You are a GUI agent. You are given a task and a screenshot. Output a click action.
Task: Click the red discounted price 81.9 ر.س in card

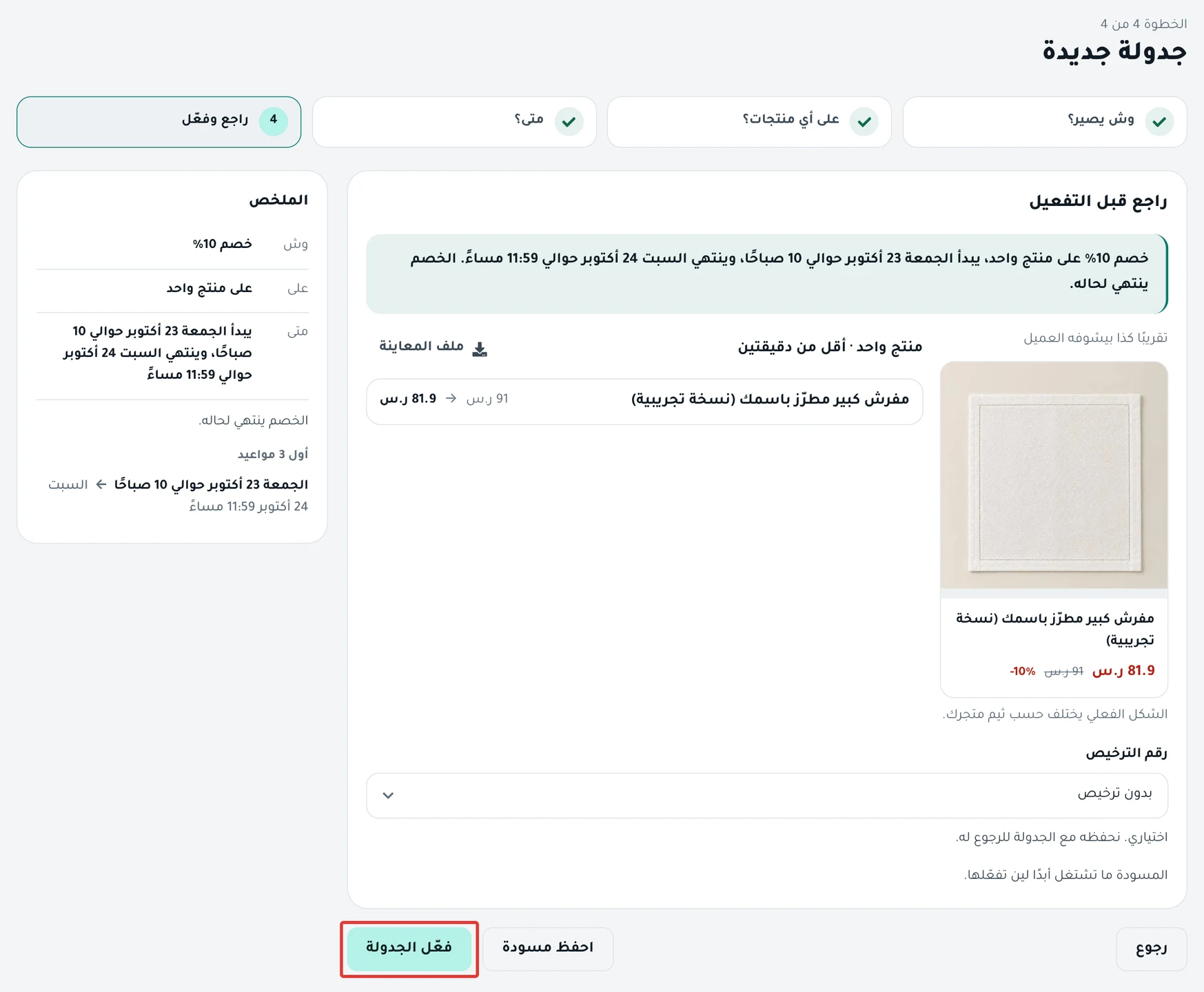(1123, 671)
